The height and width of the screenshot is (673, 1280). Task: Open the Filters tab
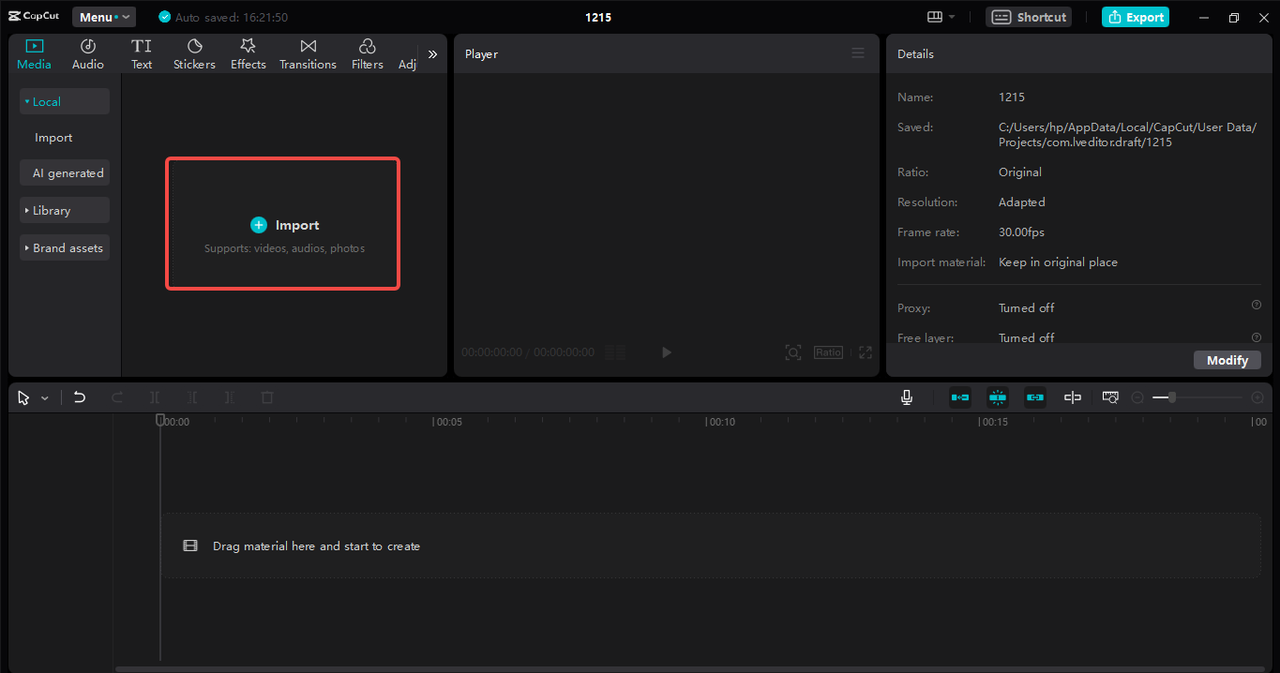pos(367,54)
